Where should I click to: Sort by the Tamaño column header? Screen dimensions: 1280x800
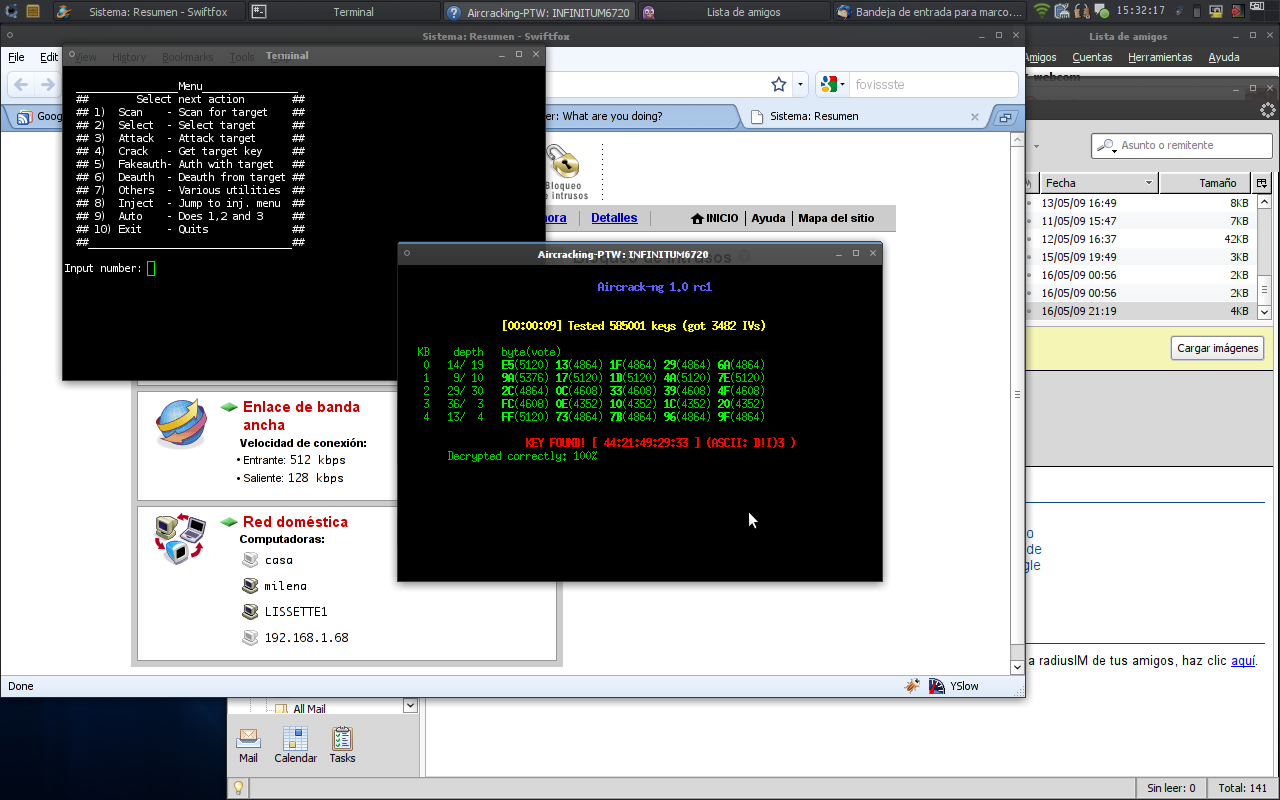pyautogui.click(x=1206, y=183)
